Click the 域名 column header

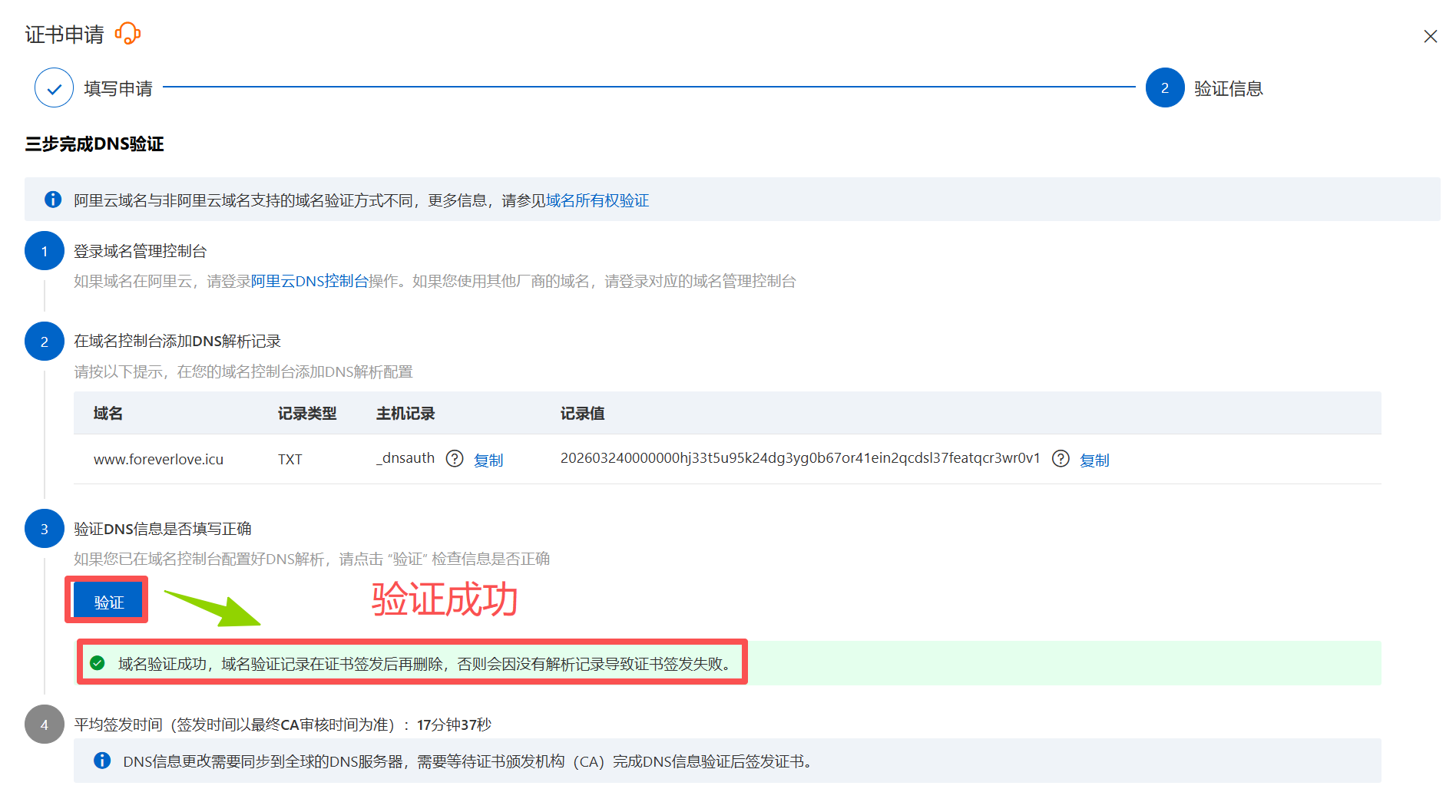(x=108, y=414)
